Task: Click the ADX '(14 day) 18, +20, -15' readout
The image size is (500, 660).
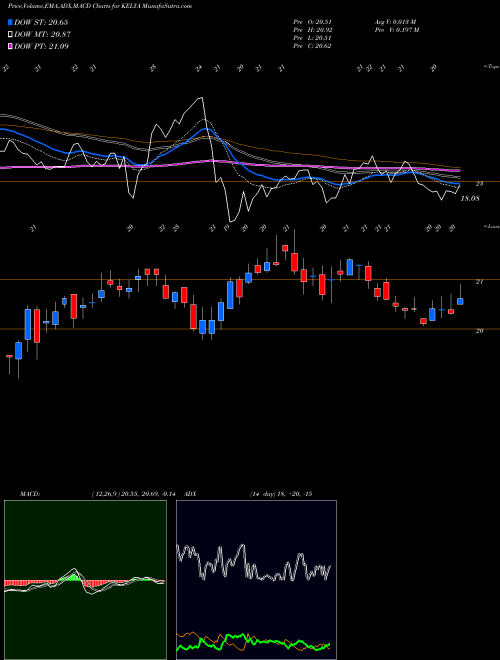Action: pos(281,494)
